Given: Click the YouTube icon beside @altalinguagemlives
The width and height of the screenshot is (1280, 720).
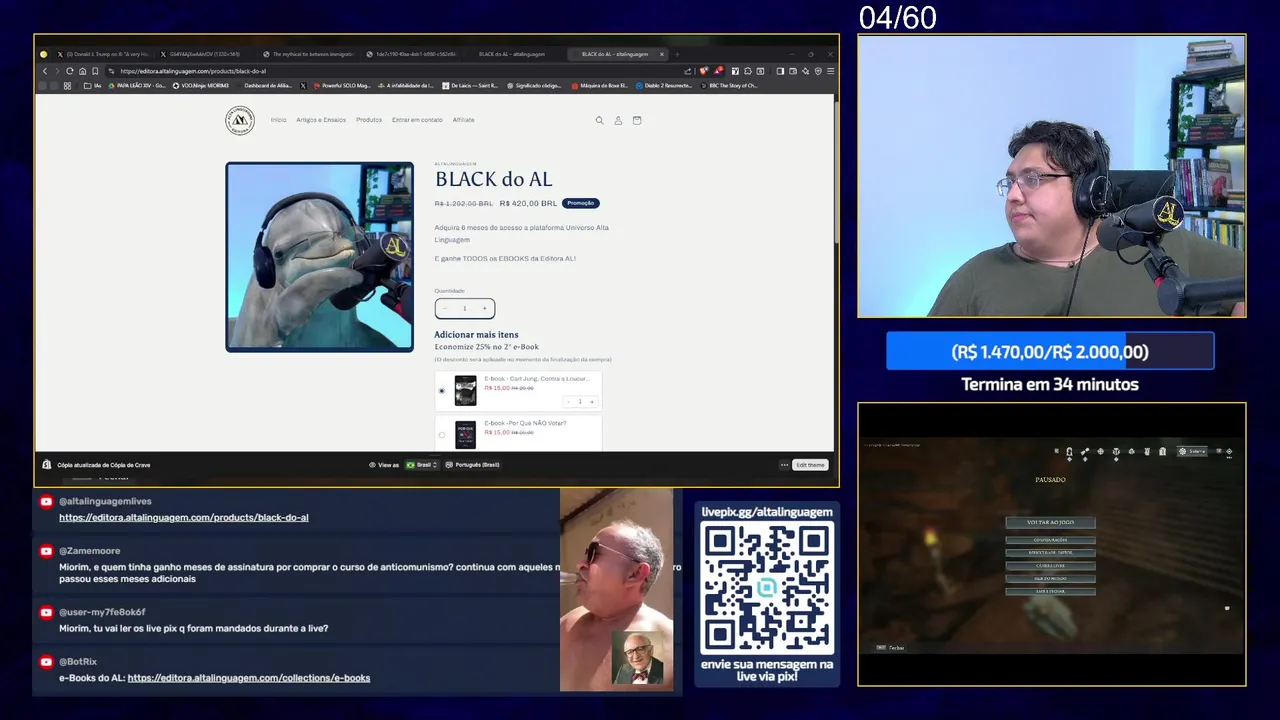Looking at the screenshot, I should [x=46, y=501].
